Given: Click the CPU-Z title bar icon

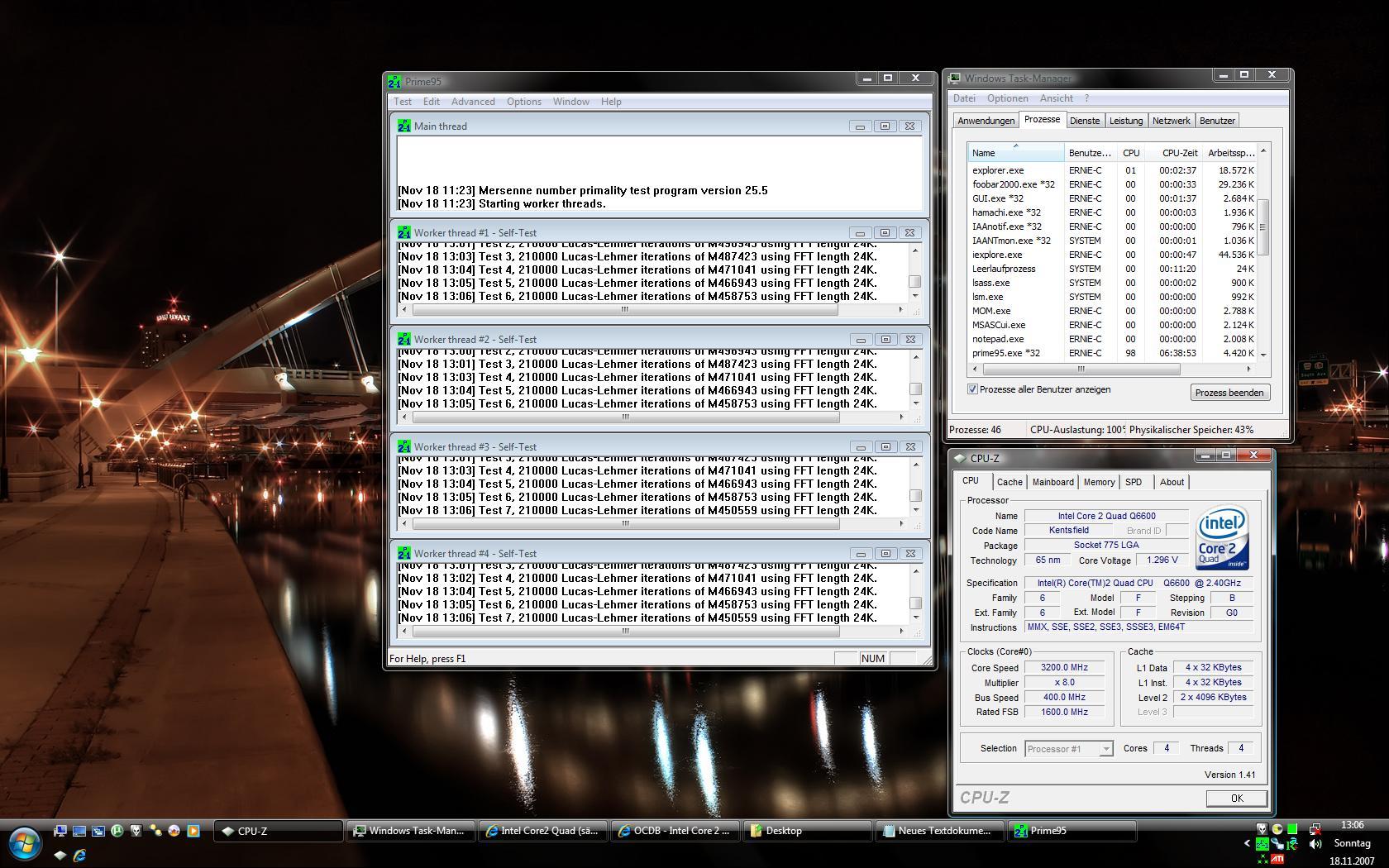Looking at the screenshot, I should (x=960, y=458).
